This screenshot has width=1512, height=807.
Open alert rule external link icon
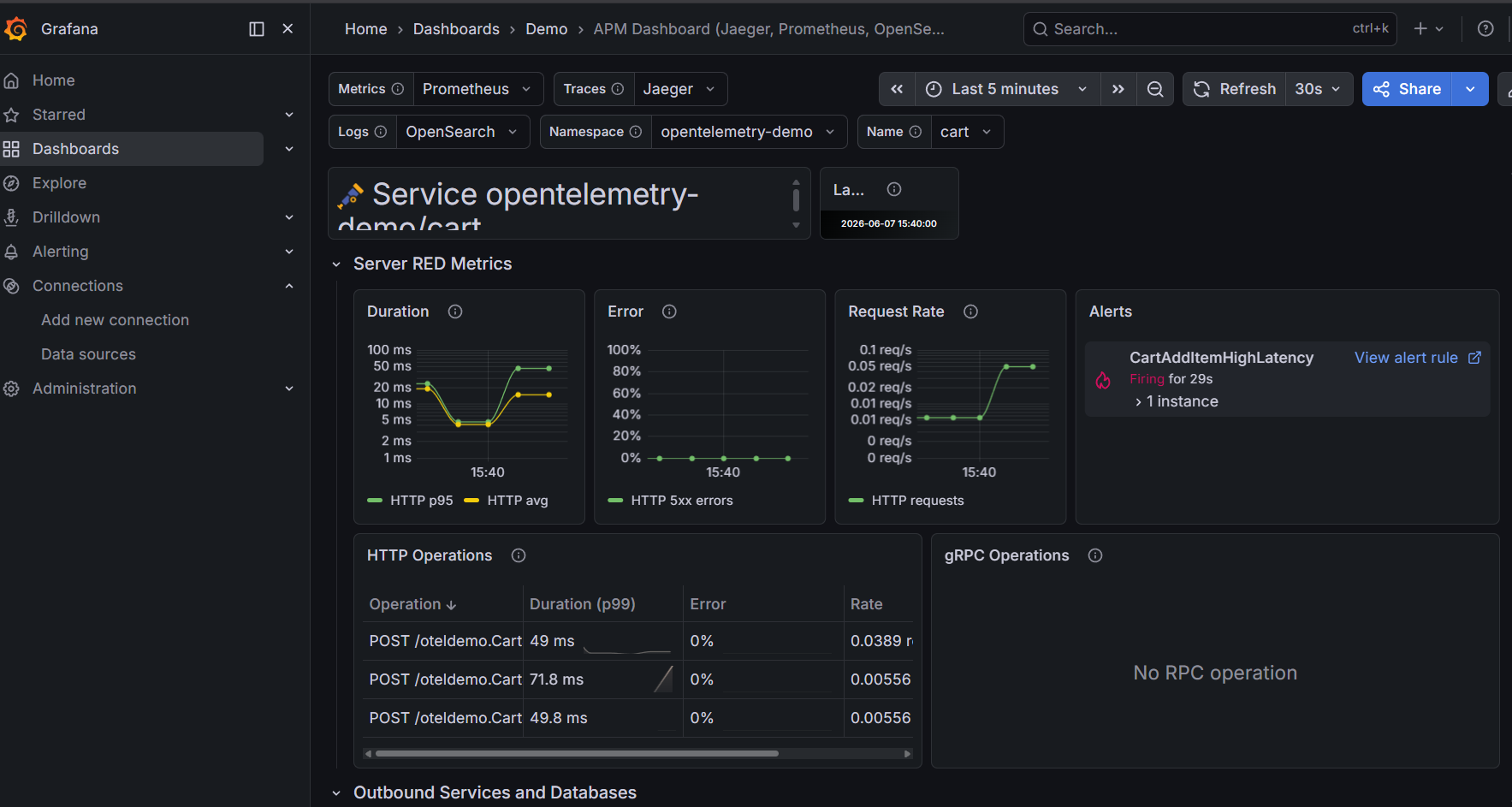1474,358
